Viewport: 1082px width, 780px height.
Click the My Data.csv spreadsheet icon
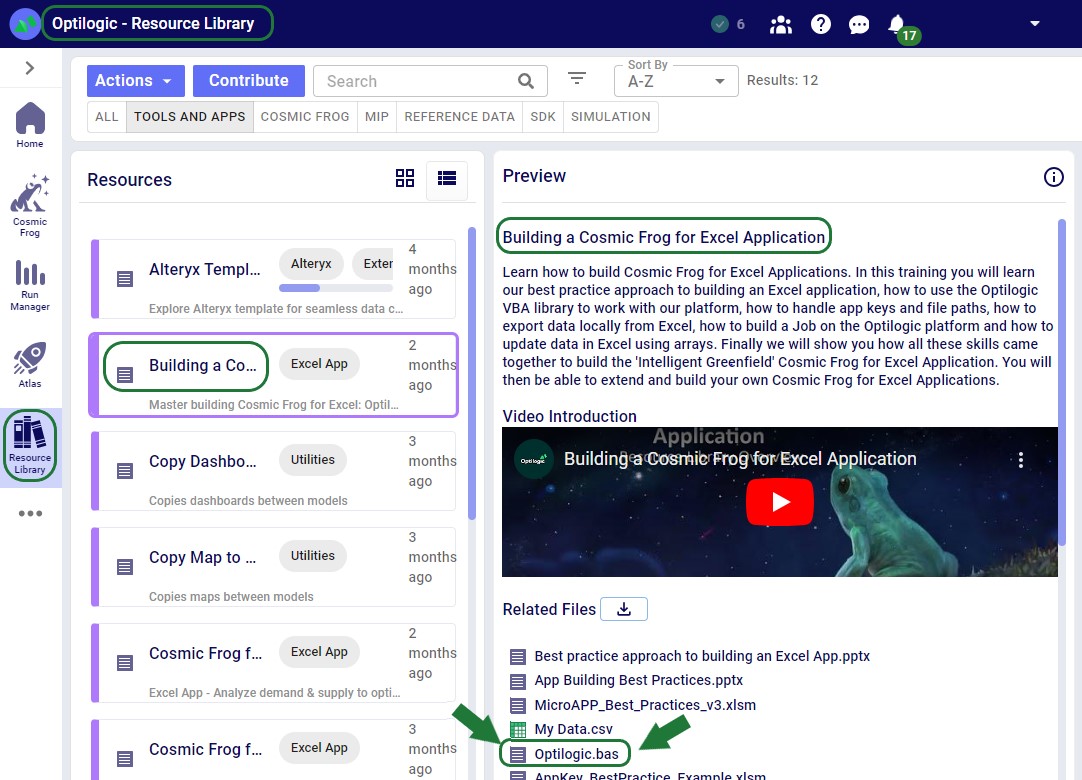[x=518, y=729]
